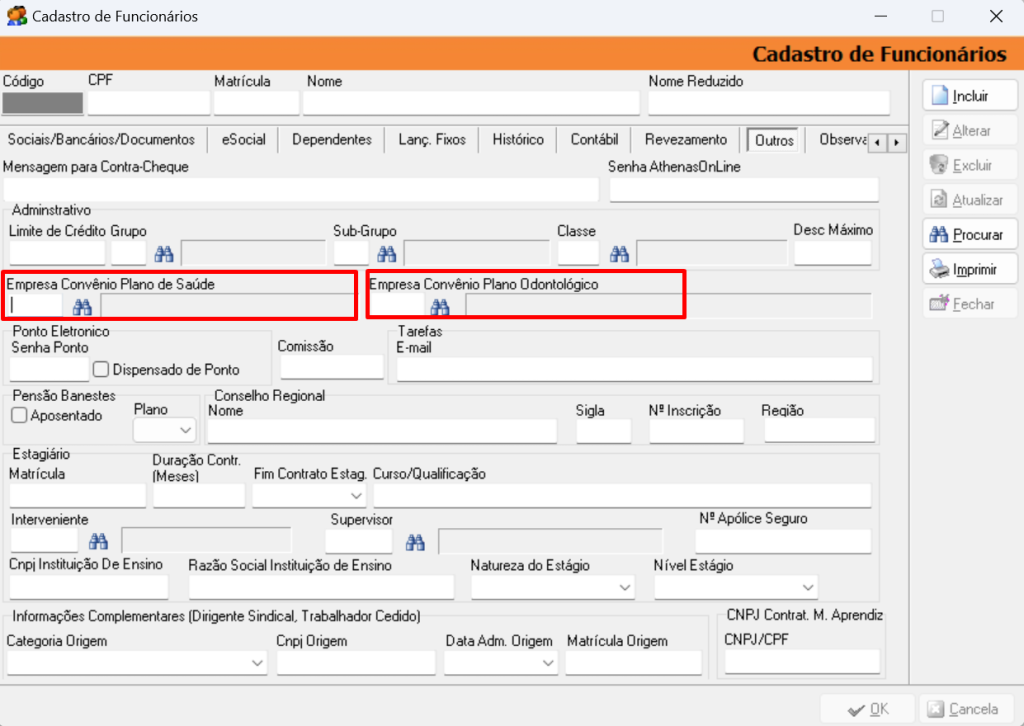Click Razão Social Instituição de Ensino field
1024x726 pixels.
tap(321, 587)
